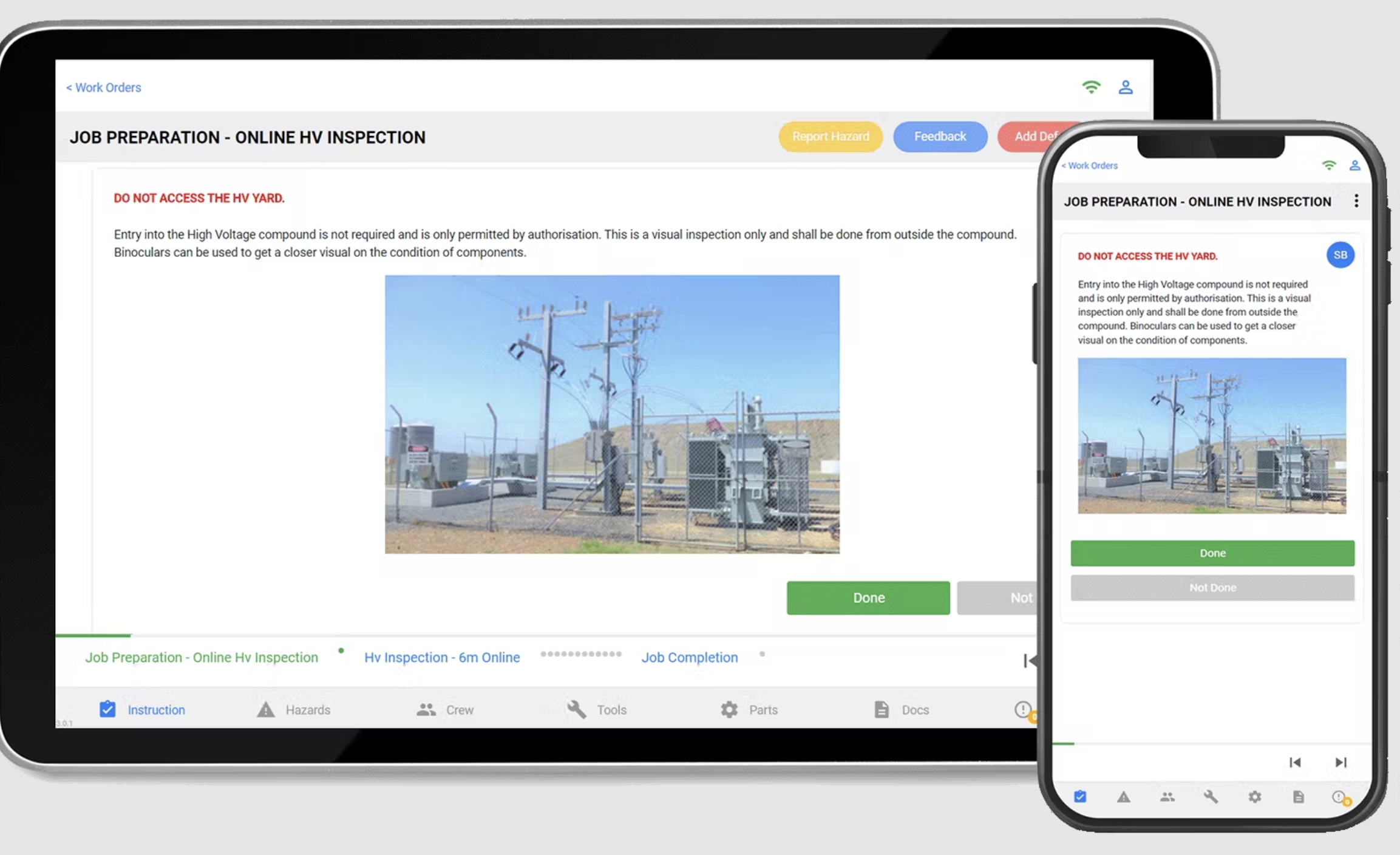This screenshot has height=855, width=1400.
Task: Click the tablet user profile icon
Action: coord(1125,87)
